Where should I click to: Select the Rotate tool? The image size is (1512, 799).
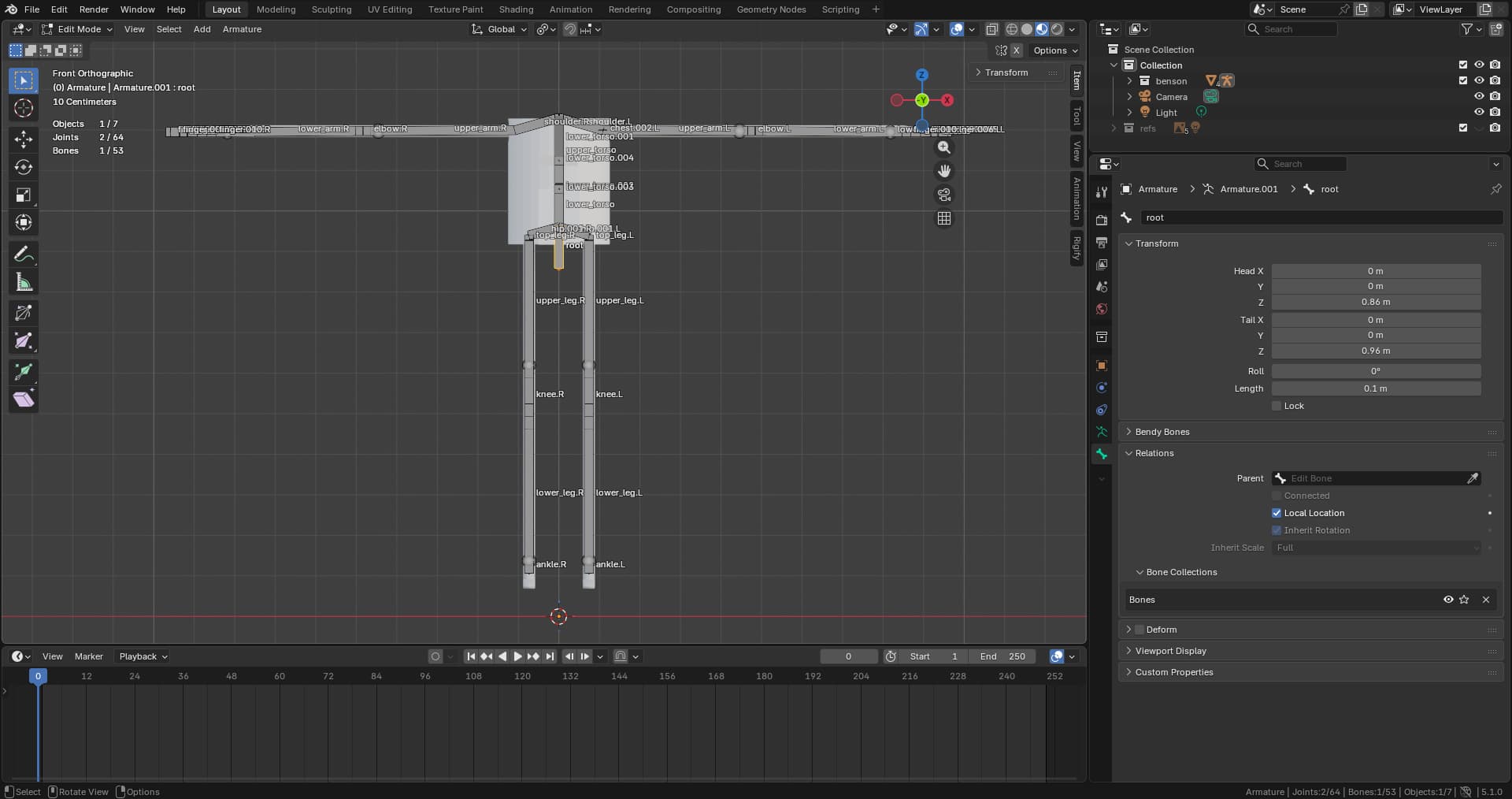(x=24, y=167)
